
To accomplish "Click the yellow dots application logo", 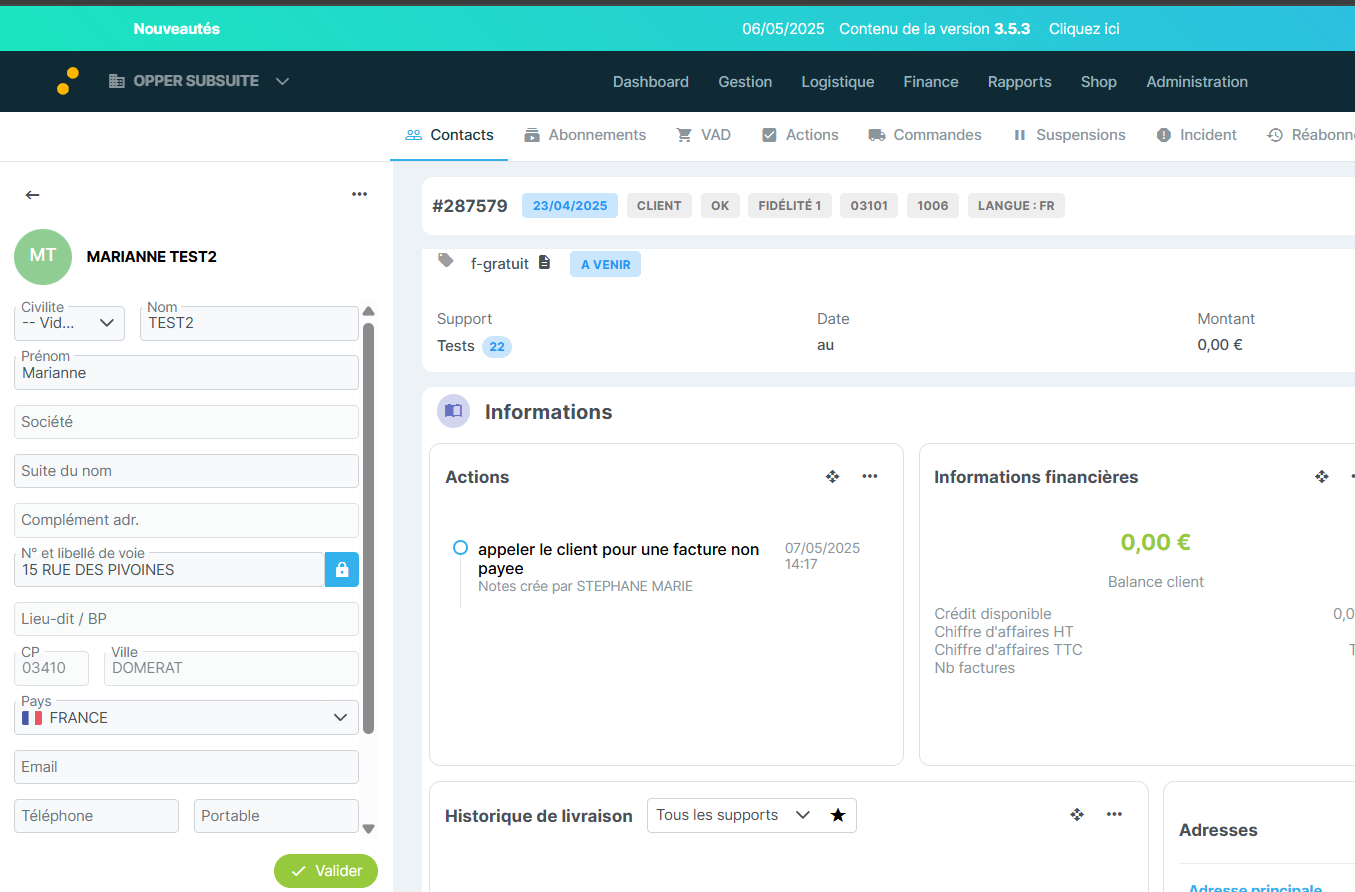I will click(68, 81).
